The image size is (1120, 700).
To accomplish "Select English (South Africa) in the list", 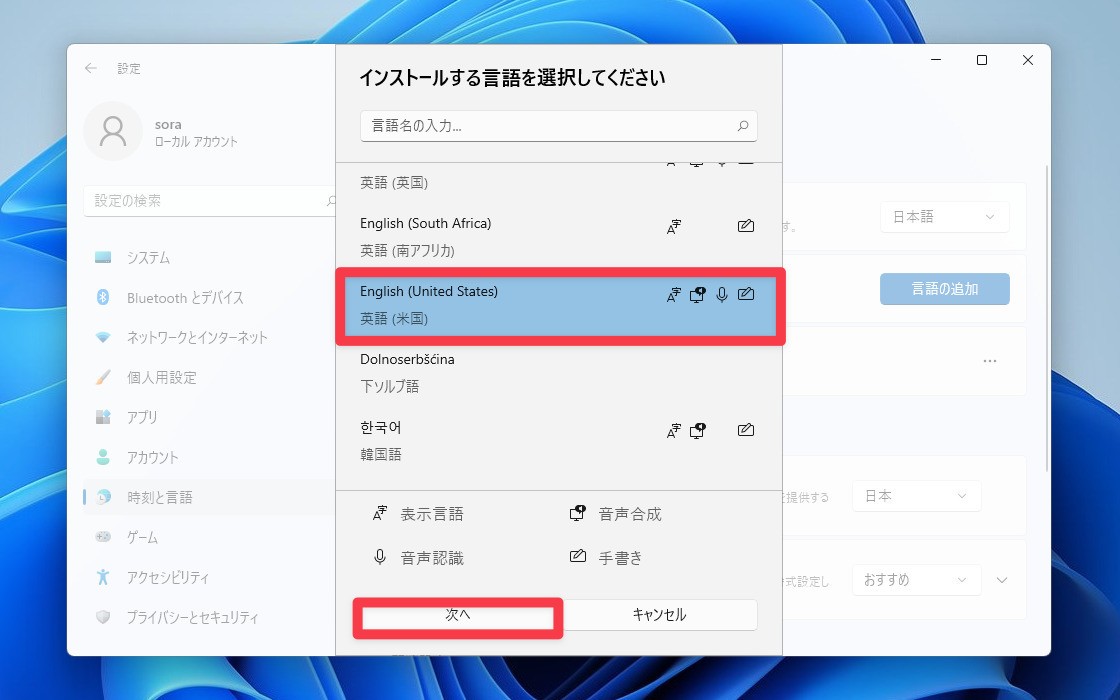I will click(559, 237).
